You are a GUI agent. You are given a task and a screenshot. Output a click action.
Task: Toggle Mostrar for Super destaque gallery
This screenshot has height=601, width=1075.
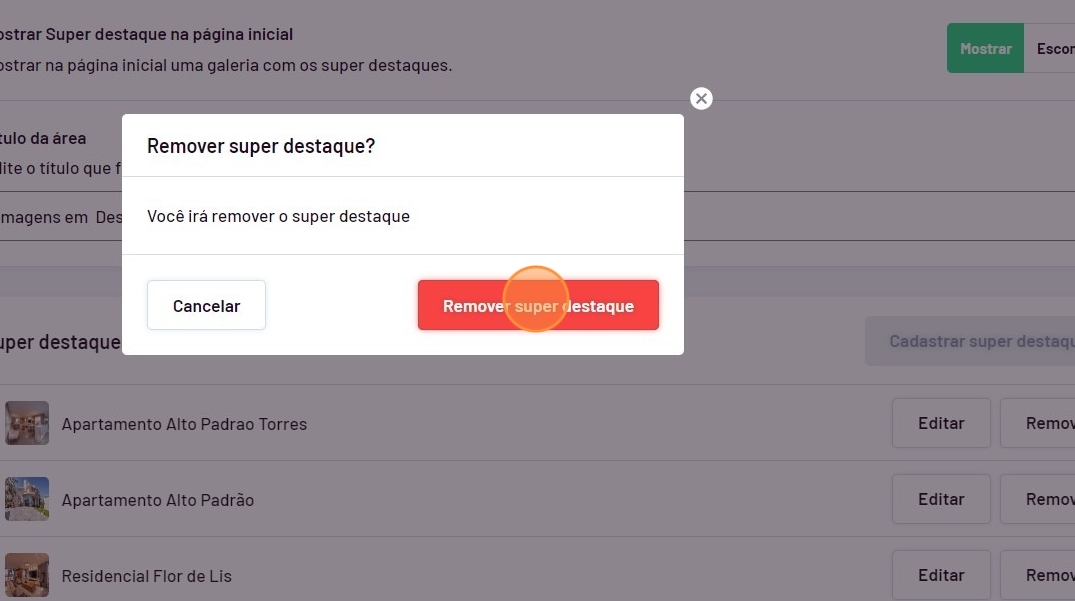985,49
